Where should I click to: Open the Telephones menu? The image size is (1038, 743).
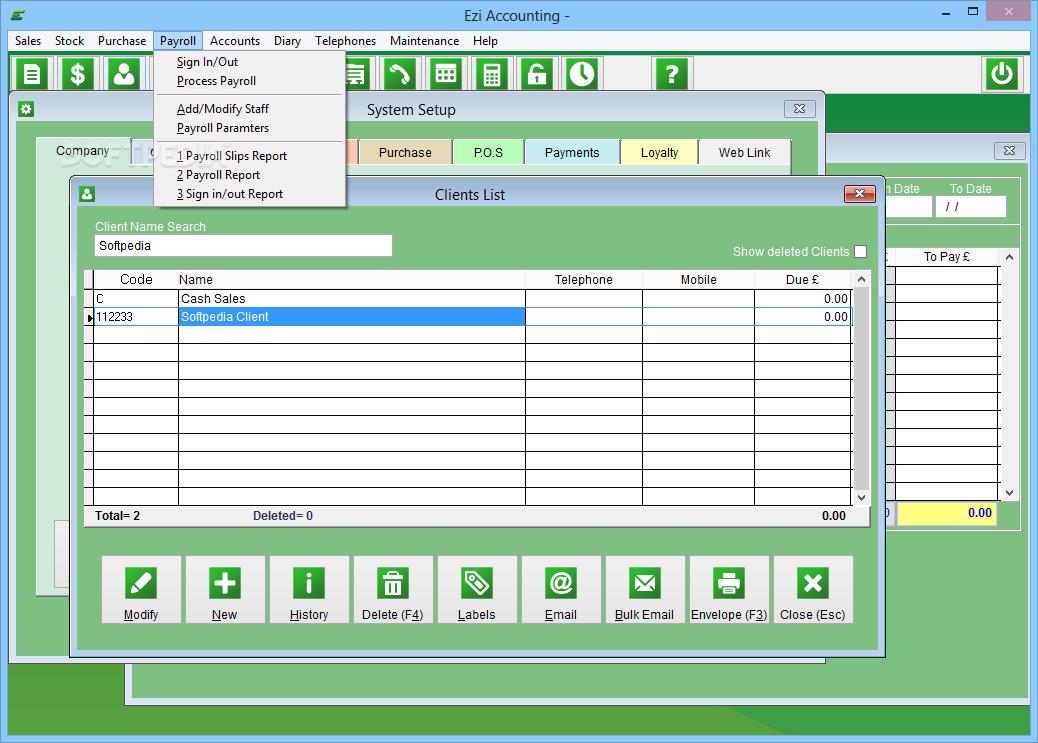pos(346,40)
